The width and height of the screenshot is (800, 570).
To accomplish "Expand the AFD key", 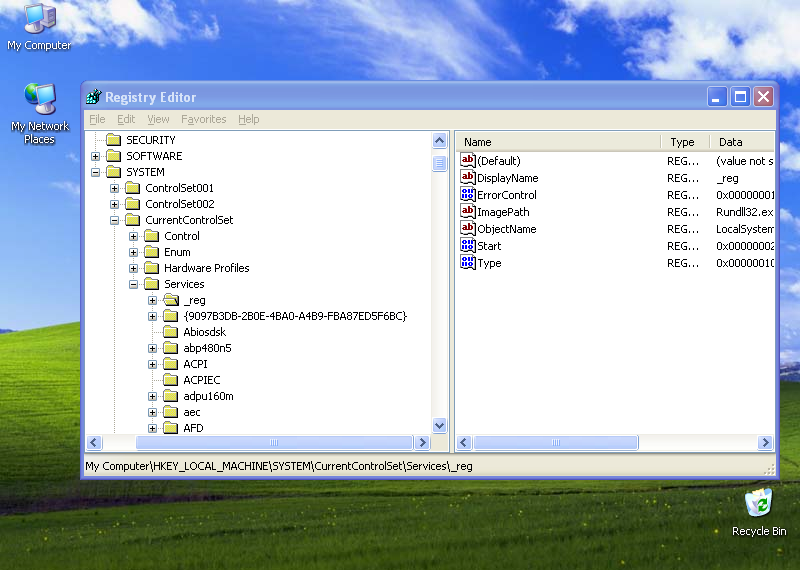I will [152, 428].
